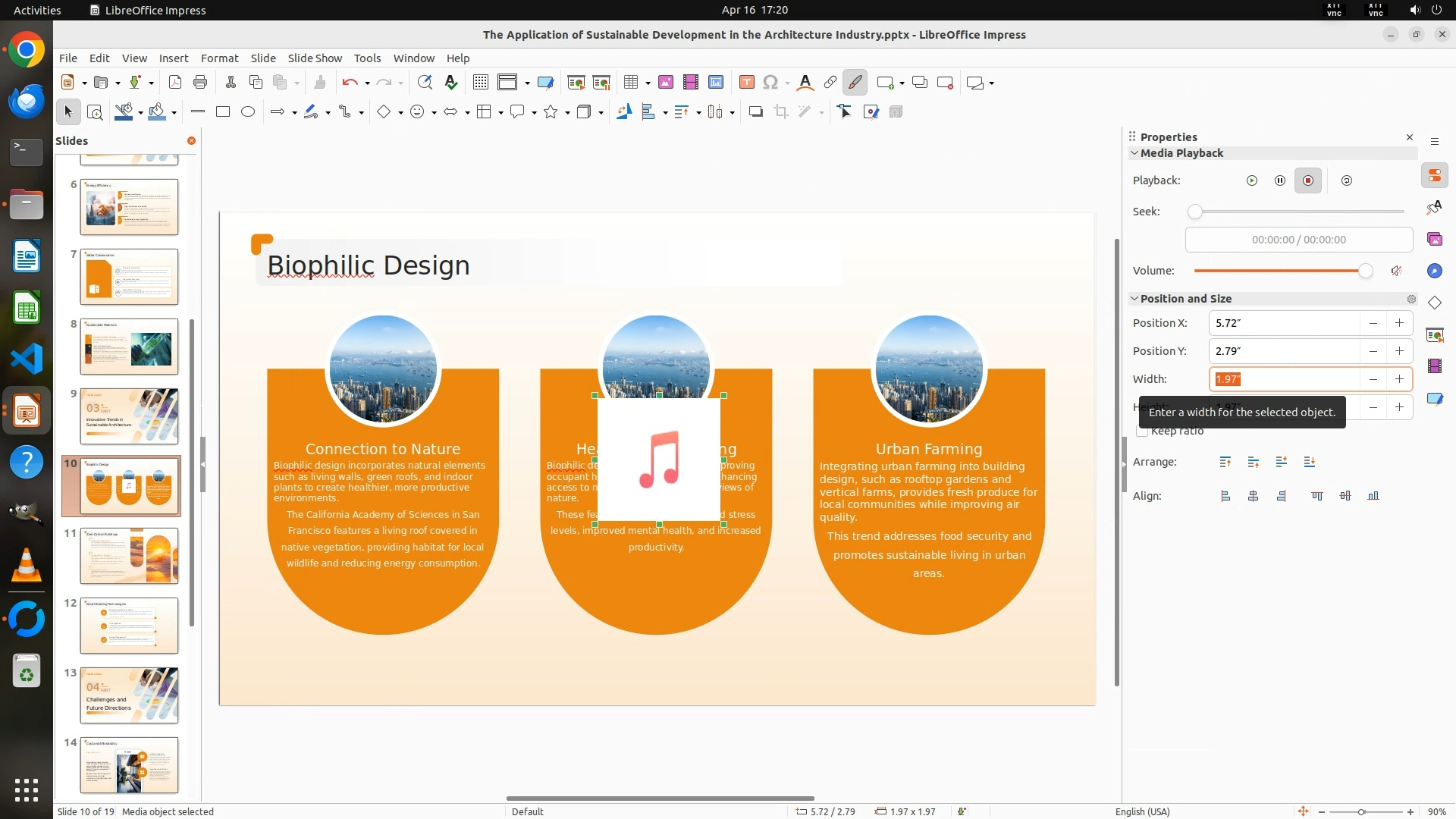Click the Insert Audio or Video icon

click(690, 83)
